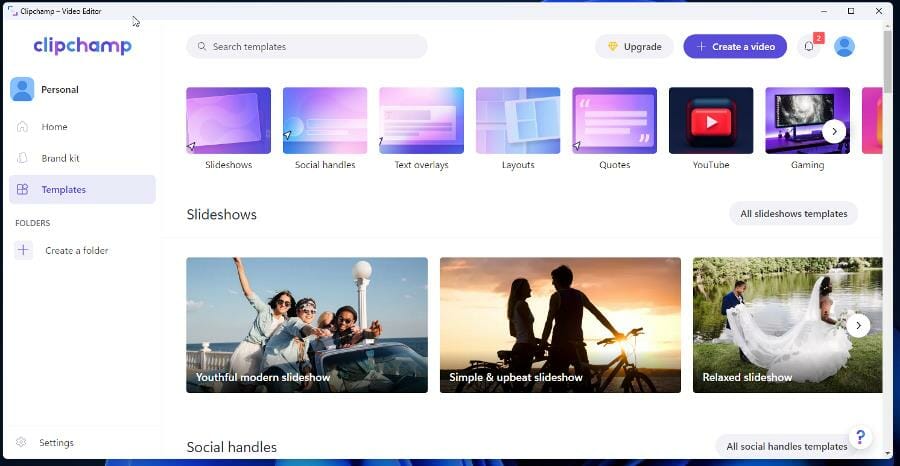
Task: Click the Upgrade button
Action: [634, 46]
